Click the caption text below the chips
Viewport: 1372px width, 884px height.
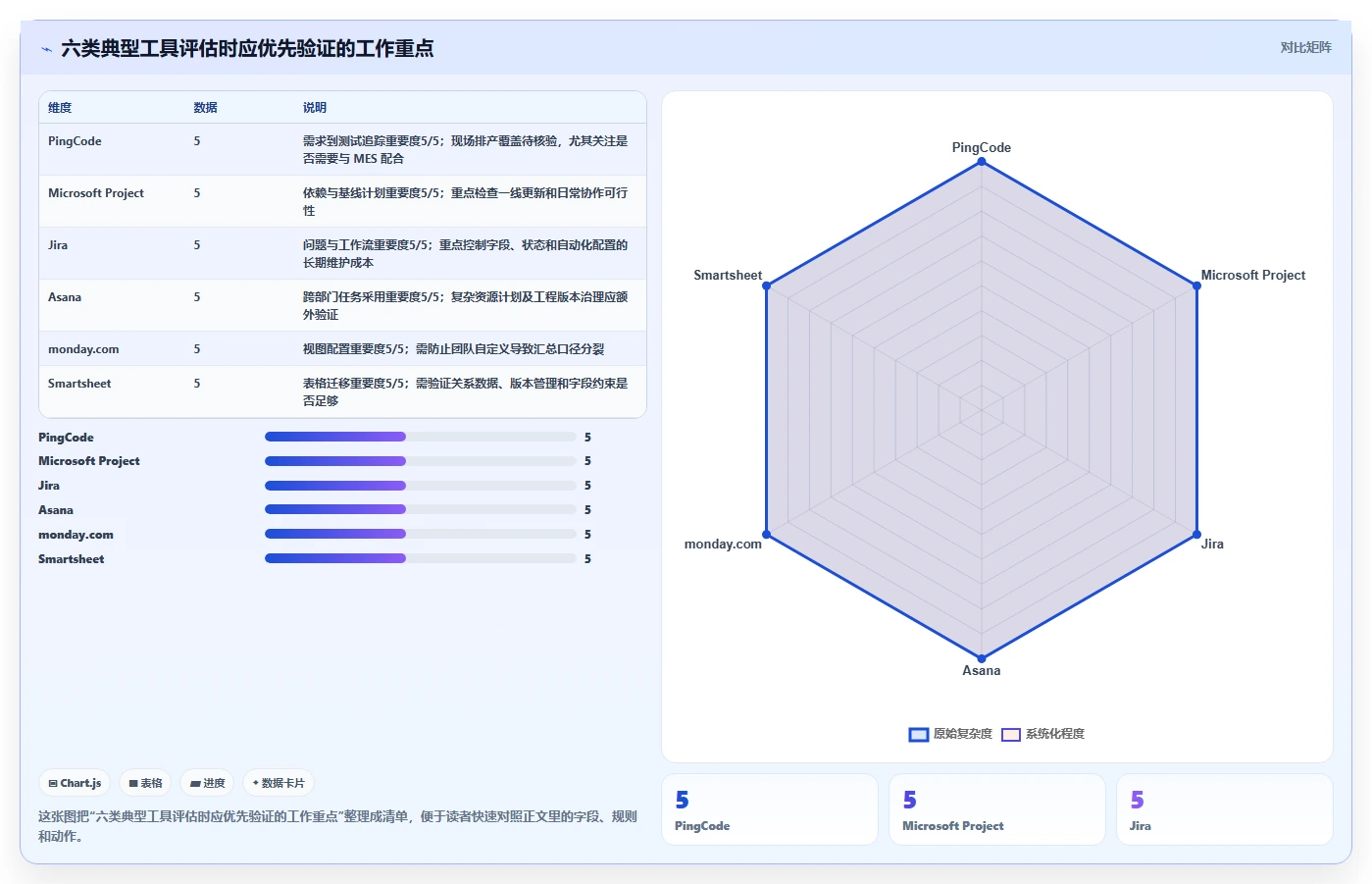[338, 826]
